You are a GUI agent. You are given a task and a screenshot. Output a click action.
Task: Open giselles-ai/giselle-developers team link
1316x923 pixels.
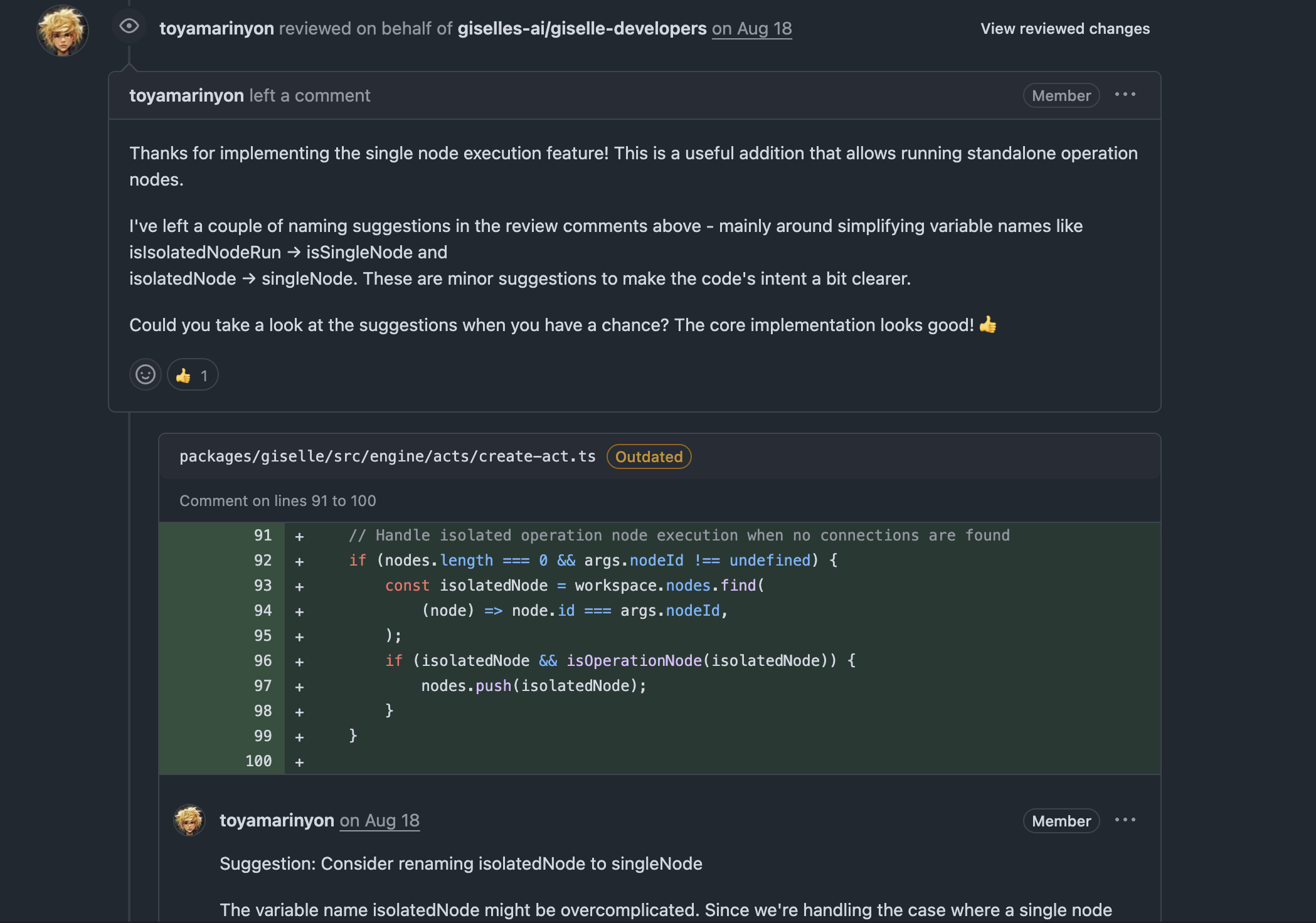point(581,29)
